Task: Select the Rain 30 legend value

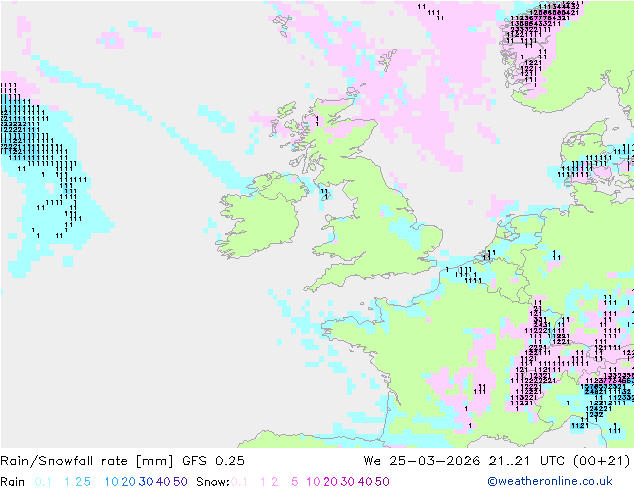Action: pyautogui.click(x=146, y=482)
